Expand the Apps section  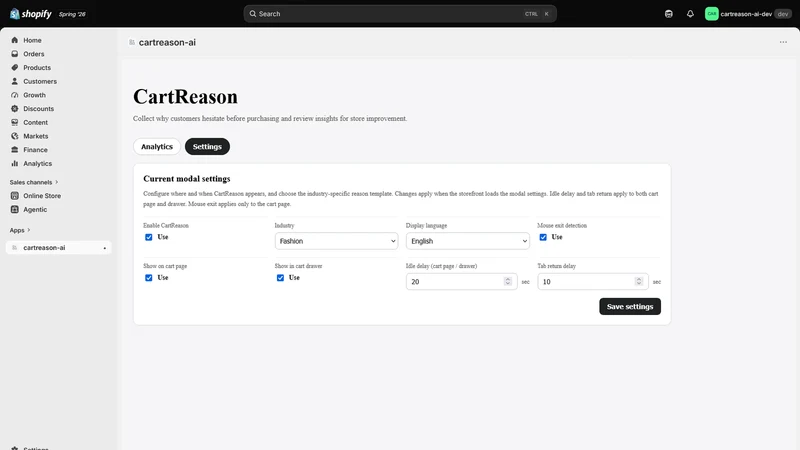coord(20,230)
